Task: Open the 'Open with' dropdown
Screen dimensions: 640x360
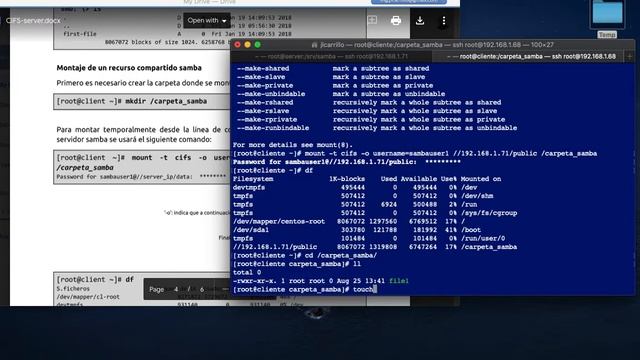Action: coord(207,20)
